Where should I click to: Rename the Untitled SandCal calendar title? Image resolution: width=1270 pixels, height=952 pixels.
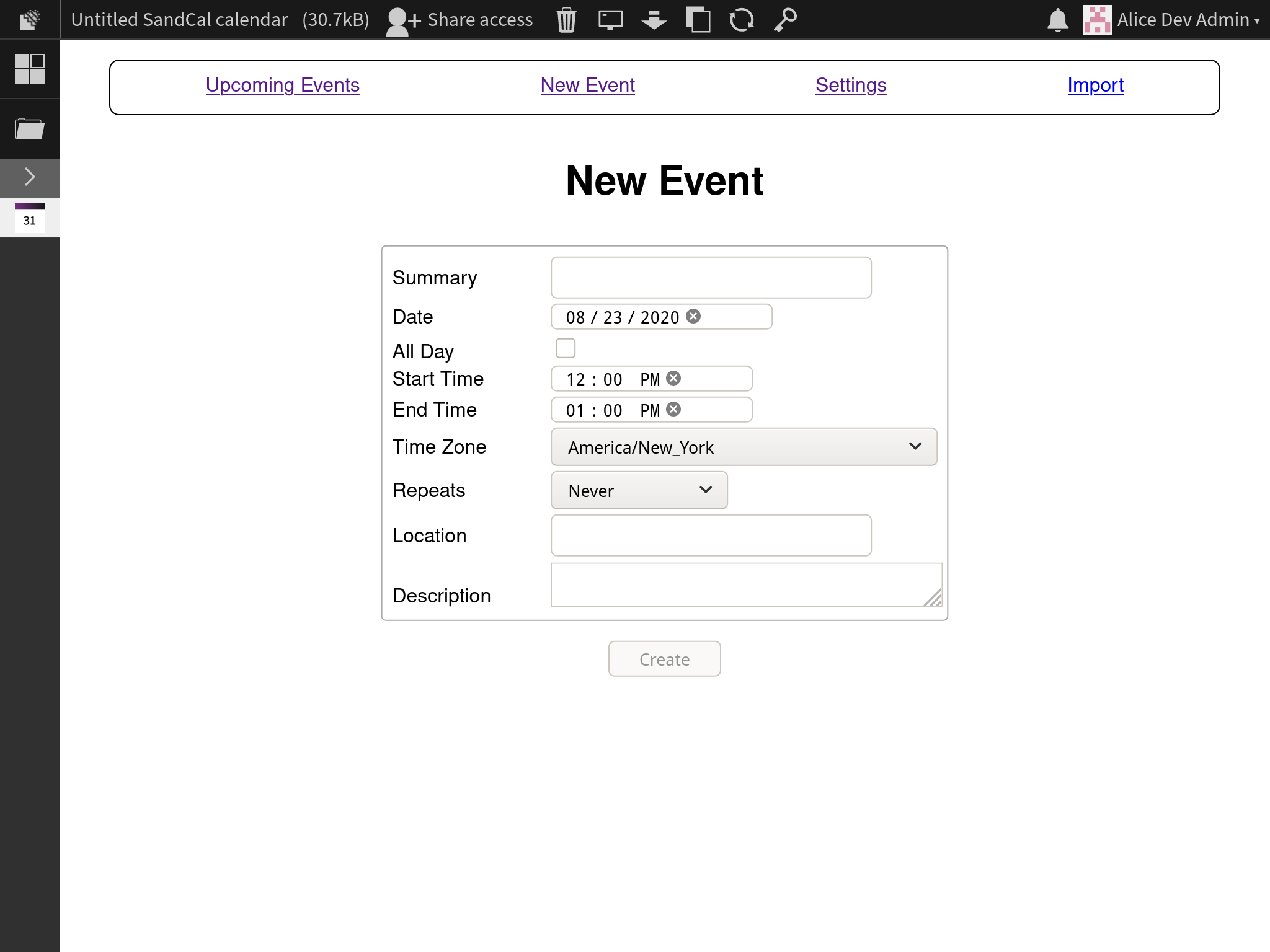coord(179,20)
